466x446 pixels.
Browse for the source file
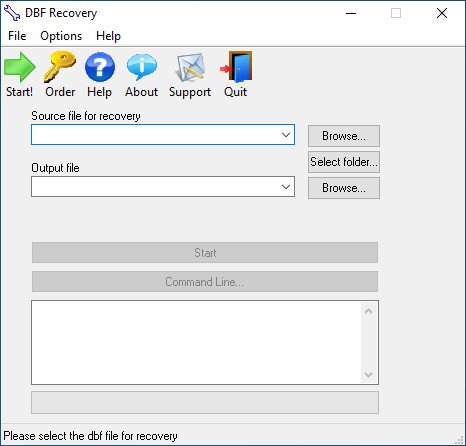tap(344, 136)
